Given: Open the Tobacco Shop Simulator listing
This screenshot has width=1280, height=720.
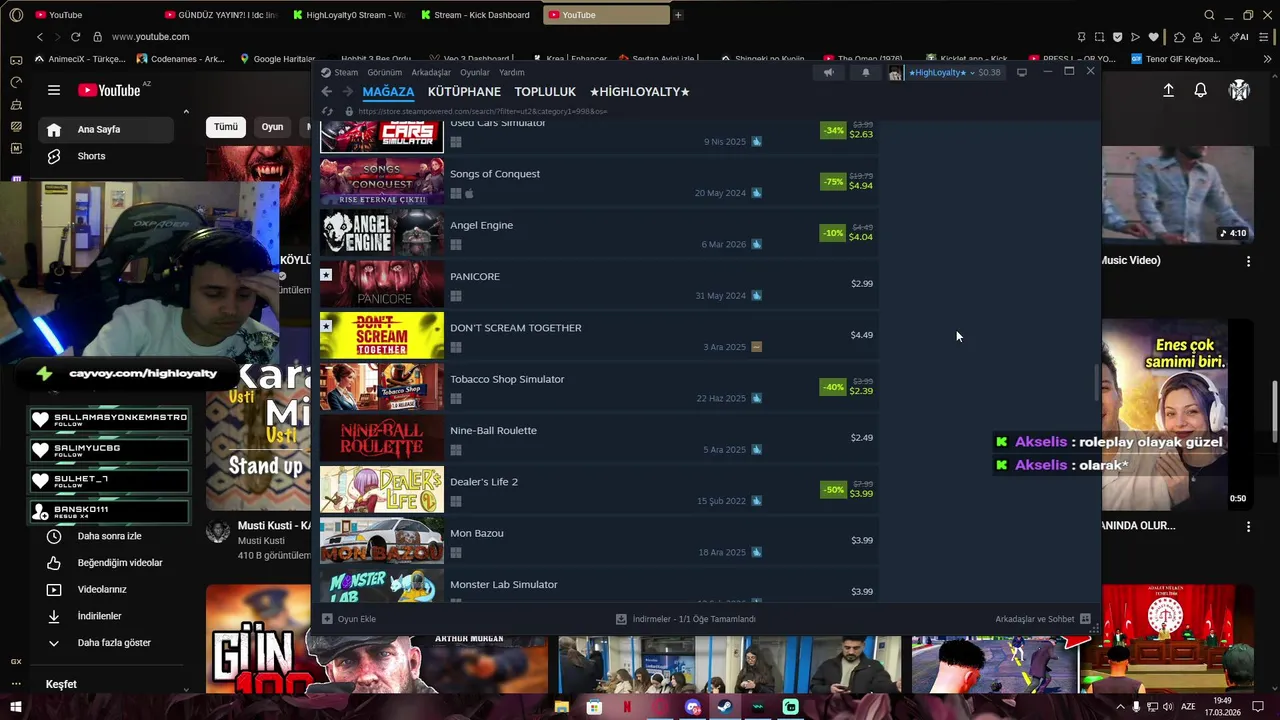Looking at the screenshot, I should point(599,387).
